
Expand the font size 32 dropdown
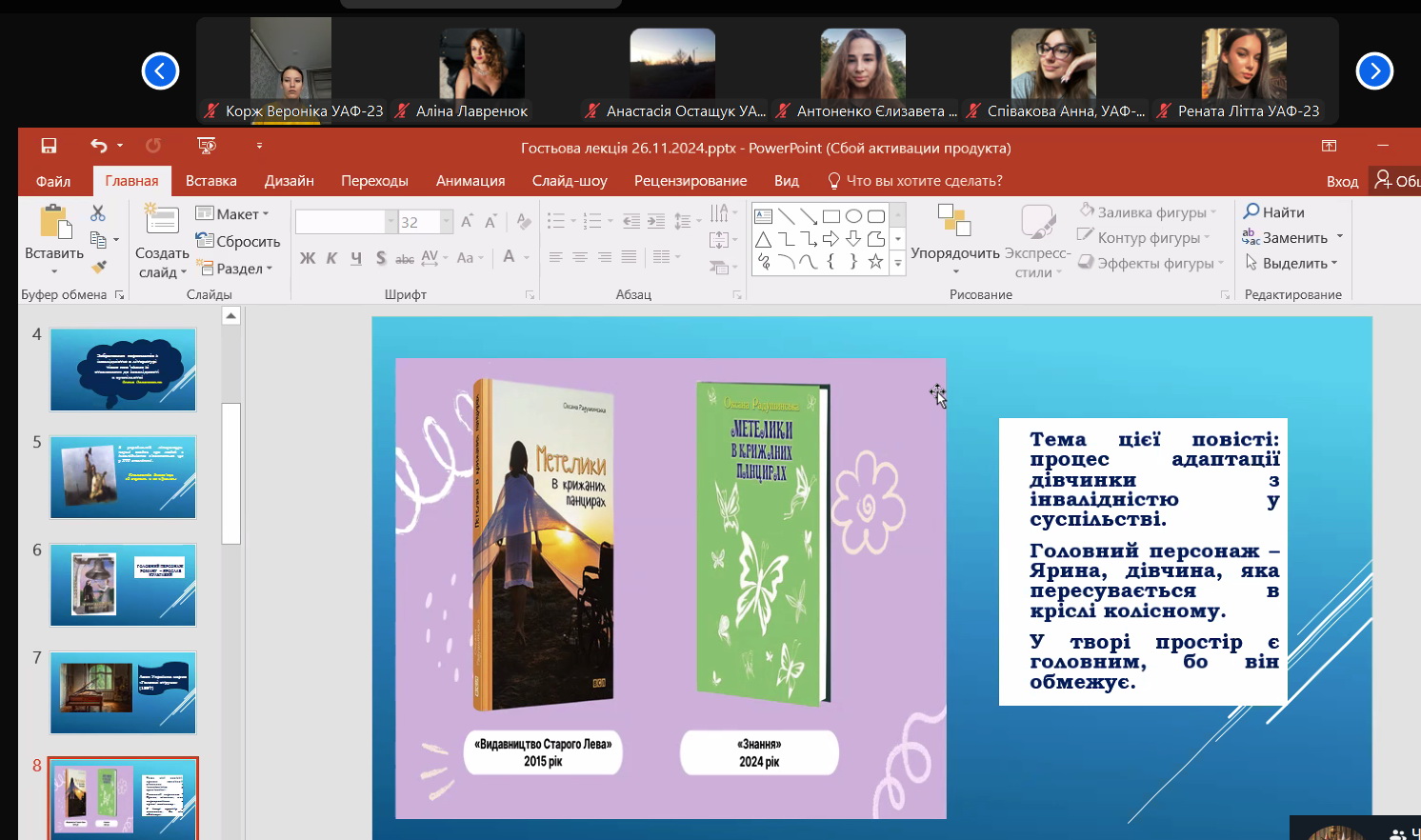[446, 222]
